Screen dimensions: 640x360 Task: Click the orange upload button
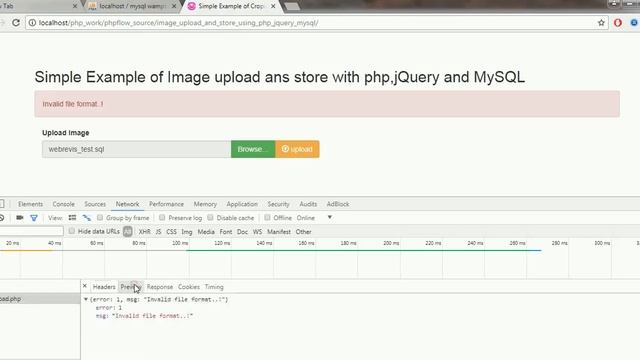[298, 149]
